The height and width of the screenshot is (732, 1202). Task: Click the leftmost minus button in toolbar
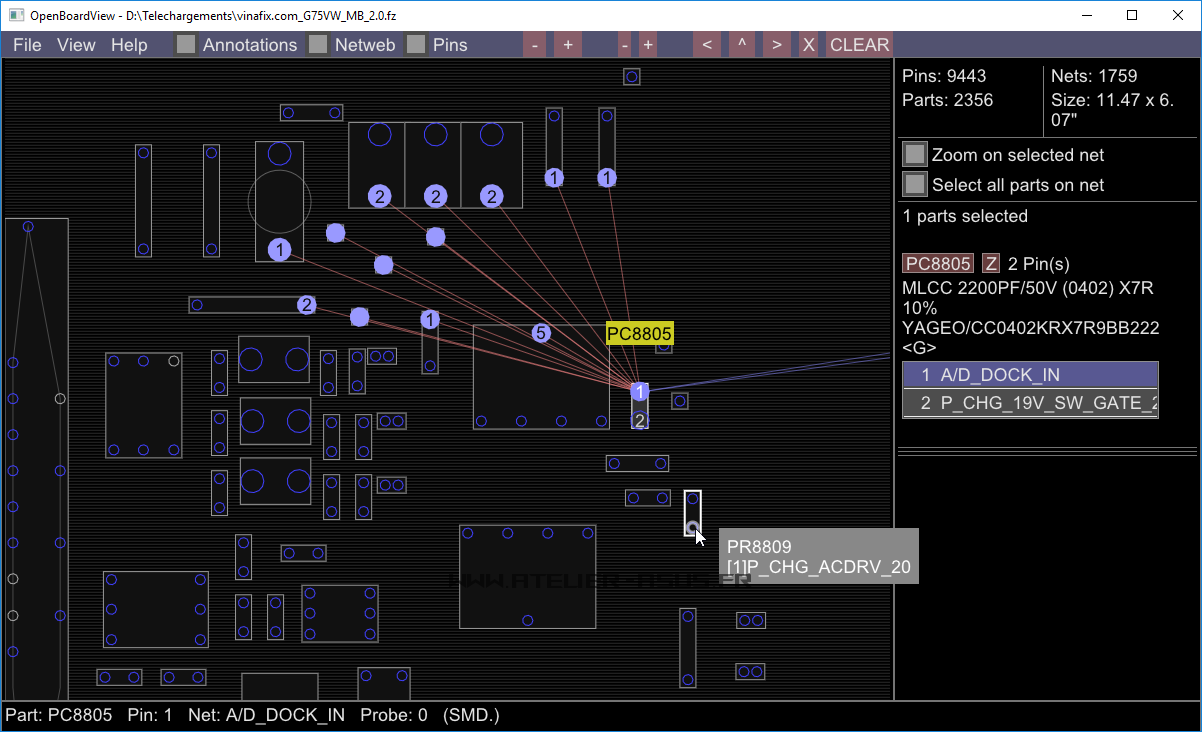(x=535, y=45)
